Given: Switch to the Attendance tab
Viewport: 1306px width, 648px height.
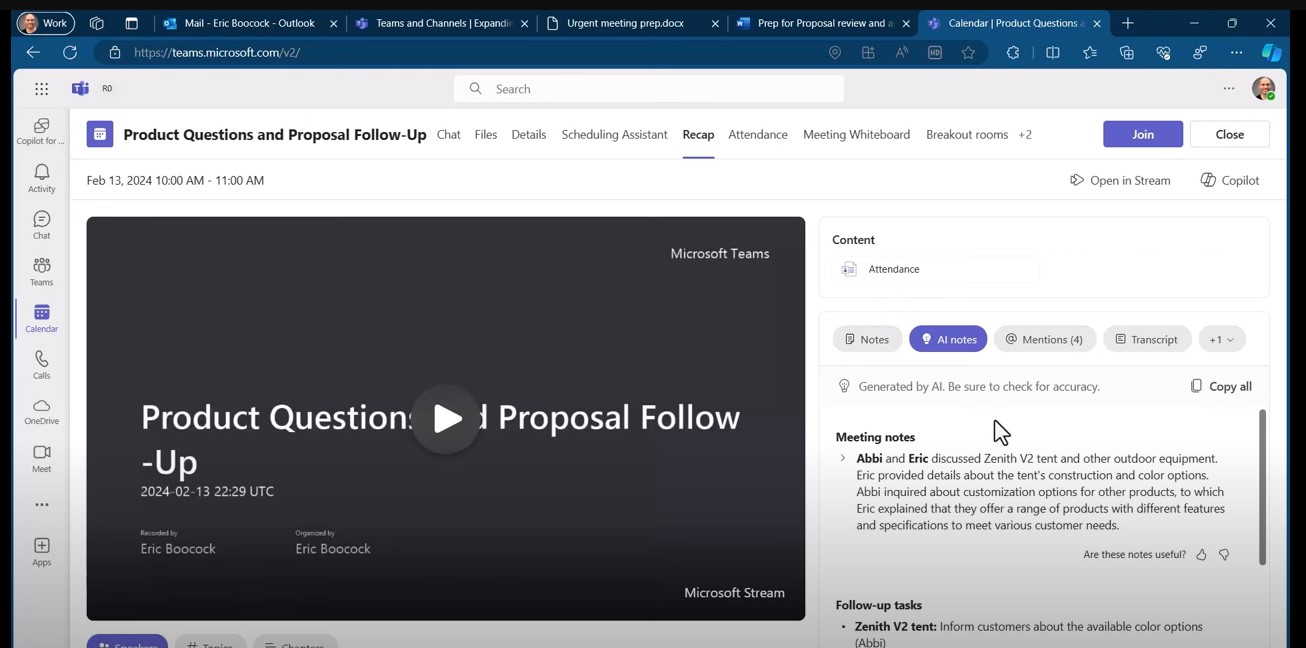Looking at the screenshot, I should pyautogui.click(x=757, y=135).
